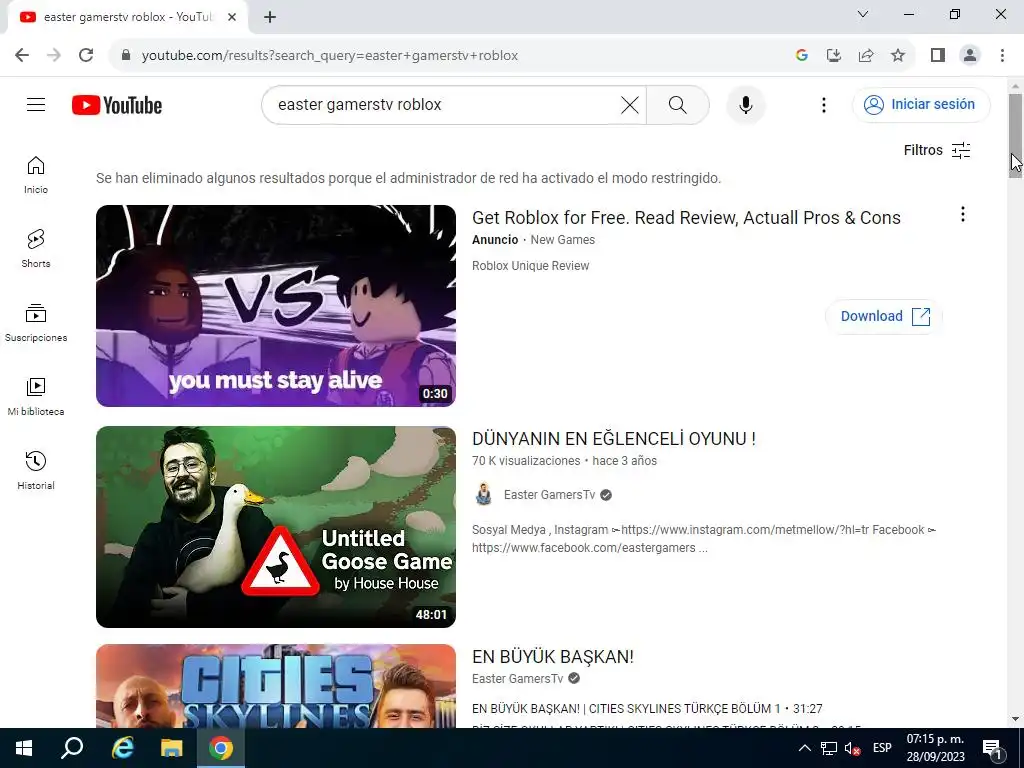Viewport: 1024px width, 768px height.
Task: Open YouTube settings three-dot menu
Action: [824, 104]
